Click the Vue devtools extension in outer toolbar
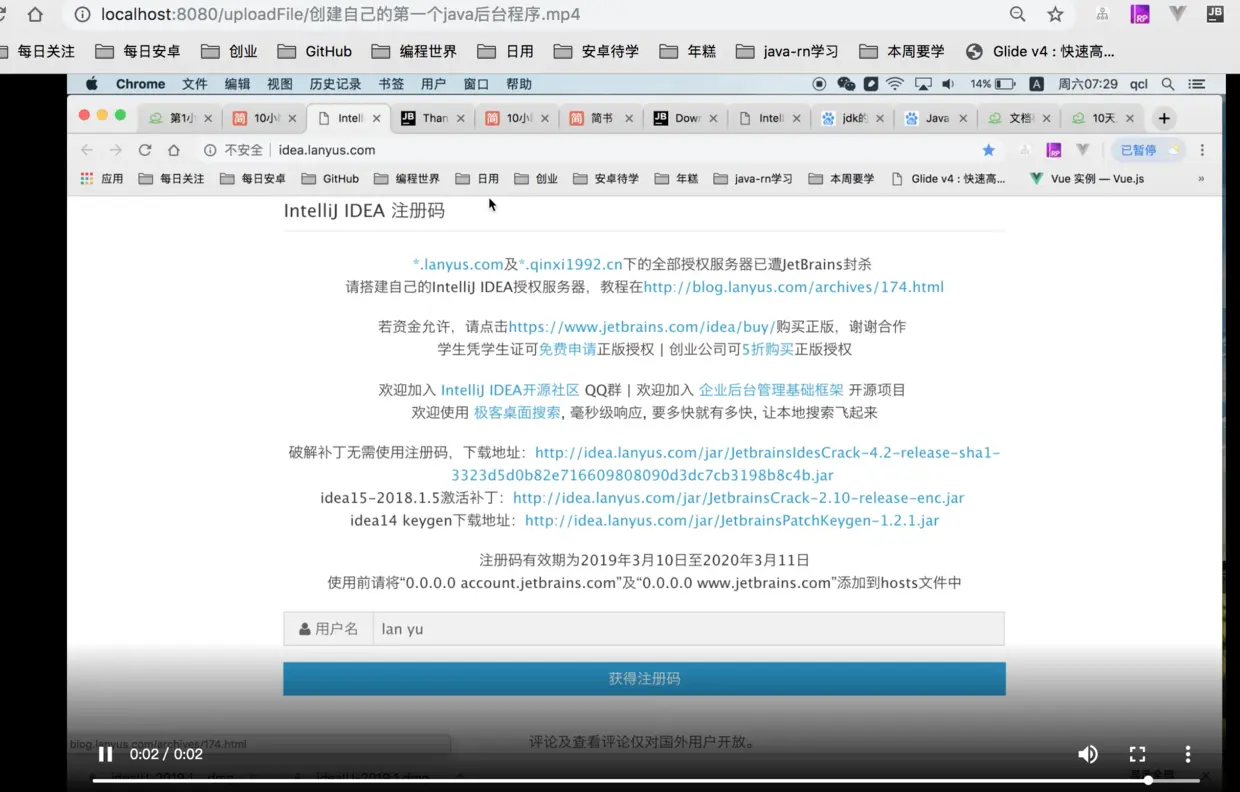1240x792 pixels. click(x=1178, y=14)
